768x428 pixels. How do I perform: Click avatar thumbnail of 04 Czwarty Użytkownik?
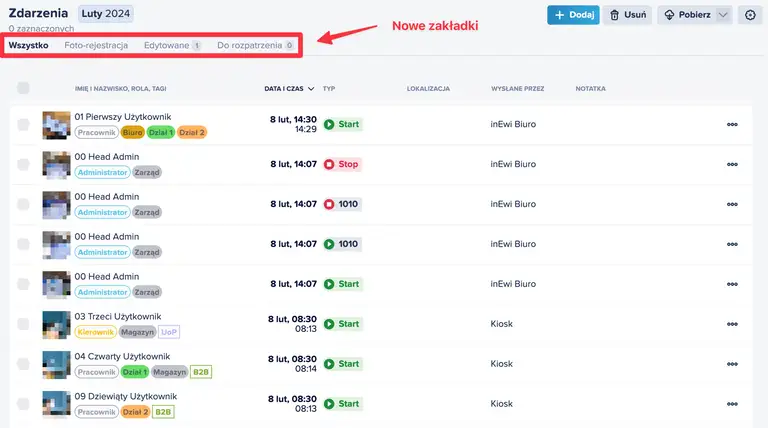pyautogui.click(x=55, y=364)
